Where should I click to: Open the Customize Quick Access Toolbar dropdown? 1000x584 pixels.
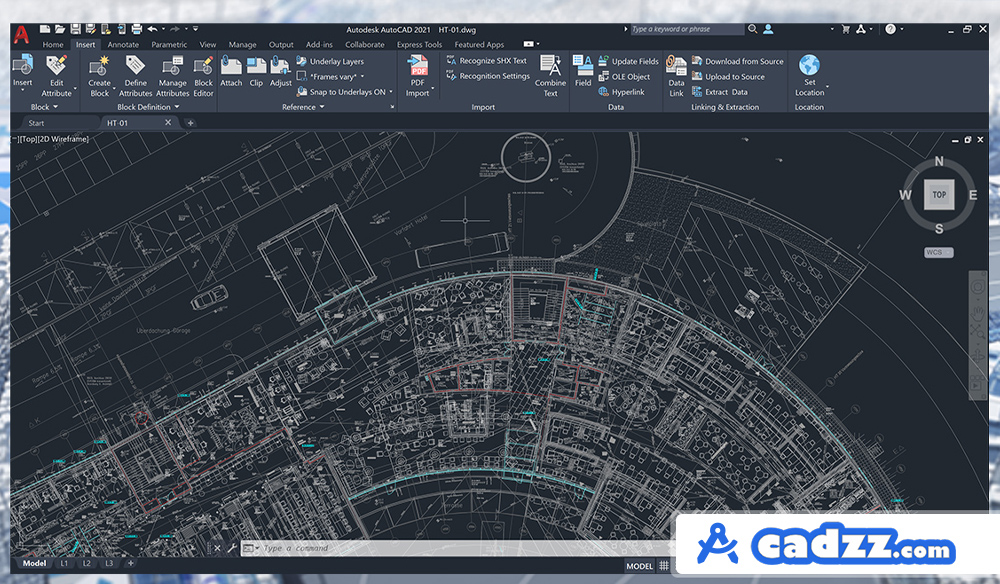pyautogui.click(x=195, y=29)
